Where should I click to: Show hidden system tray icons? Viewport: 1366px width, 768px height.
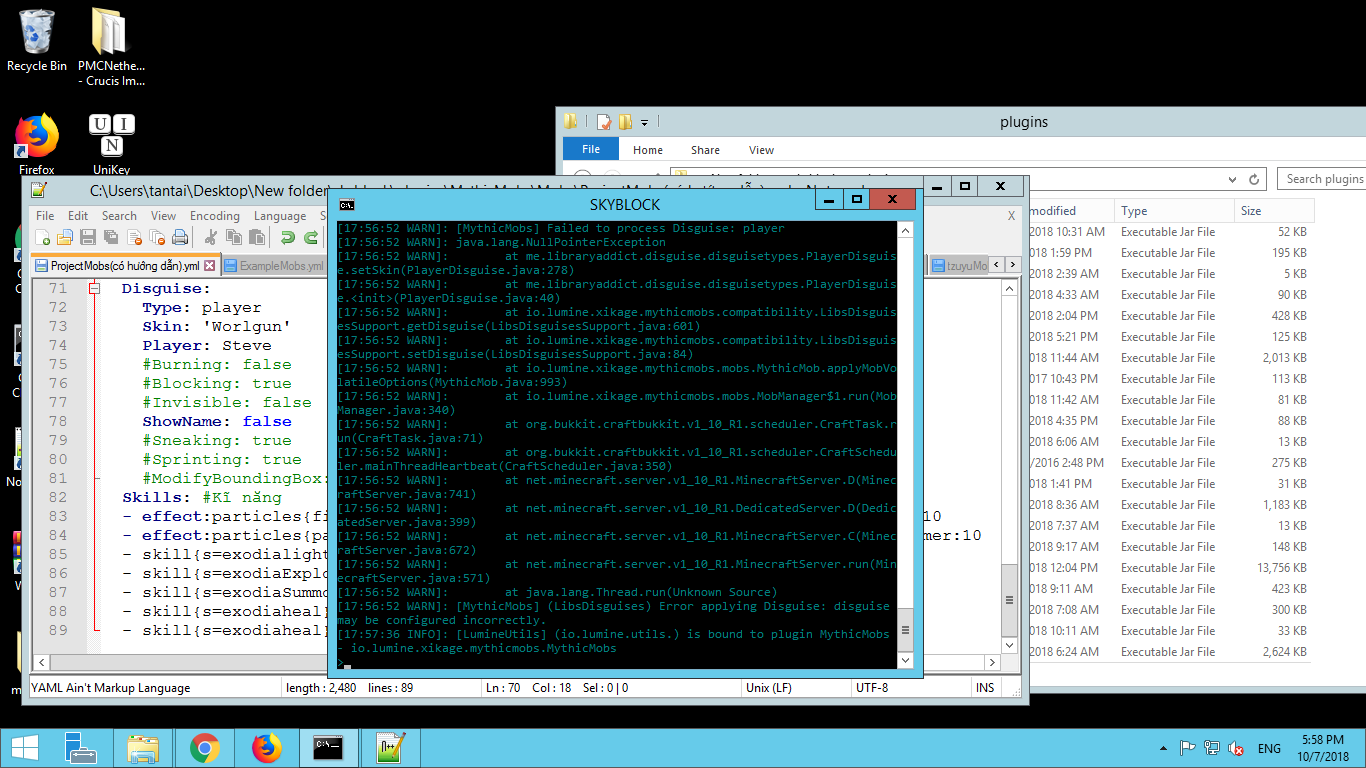coord(1162,748)
